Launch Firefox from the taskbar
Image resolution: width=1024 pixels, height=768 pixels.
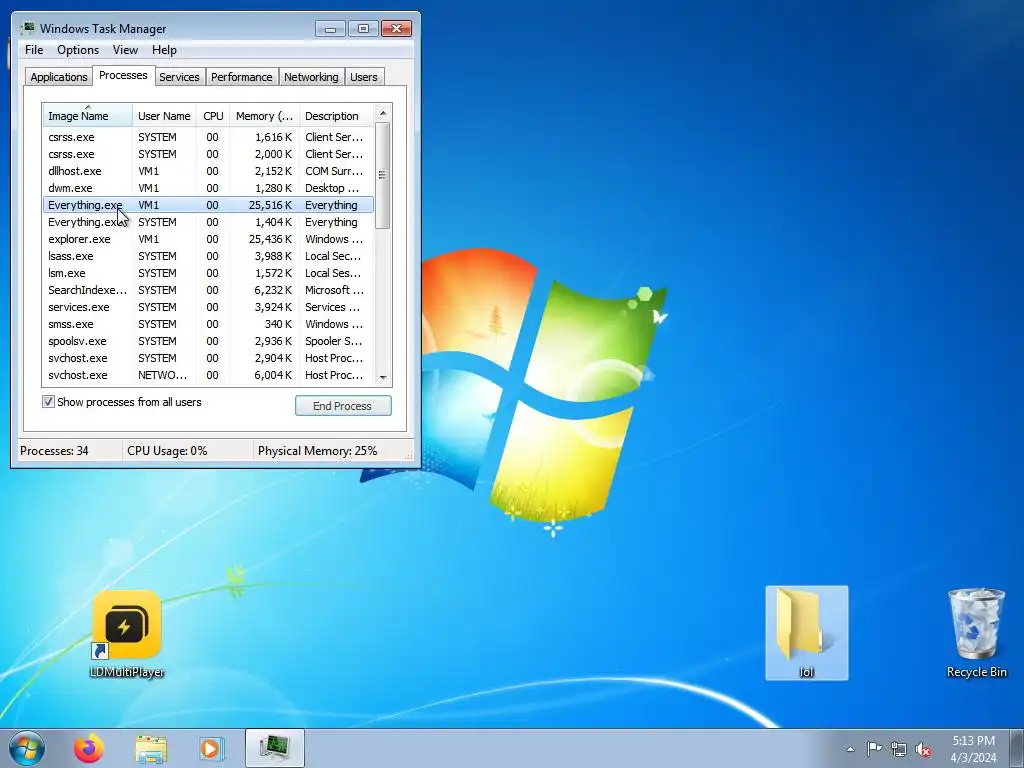[x=89, y=748]
